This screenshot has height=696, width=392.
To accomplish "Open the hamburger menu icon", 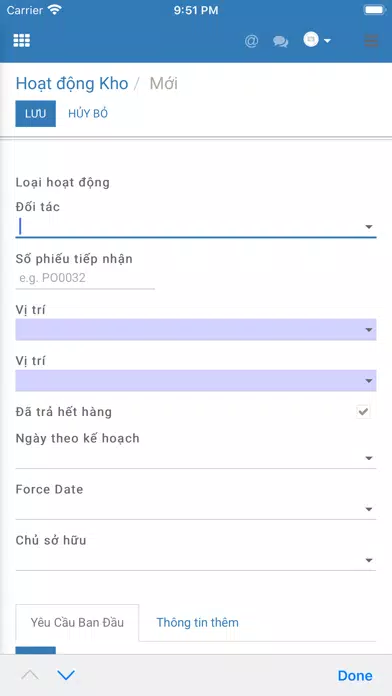I will pyautogui.click(x=371, y=41).
